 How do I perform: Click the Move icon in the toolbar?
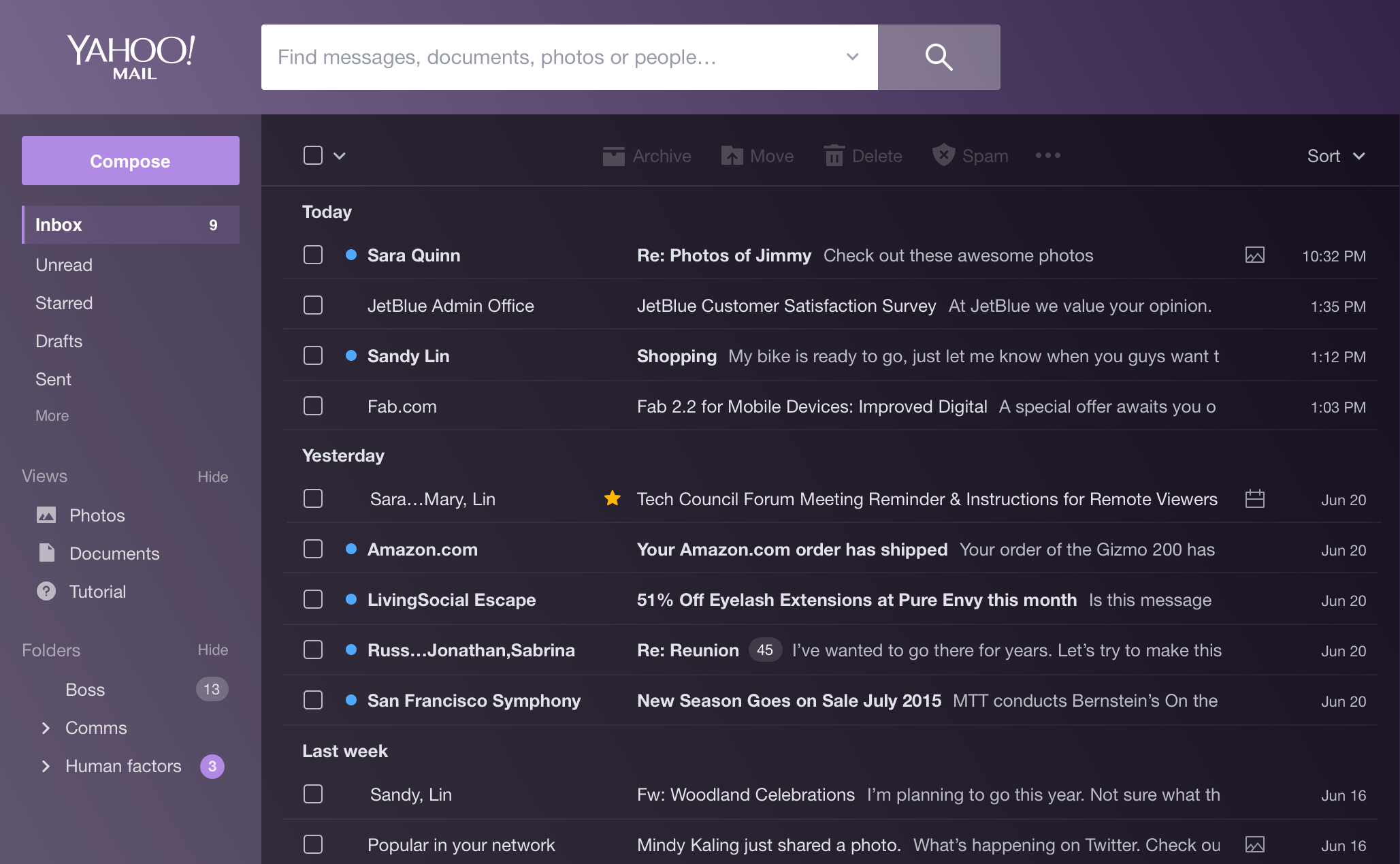point(732,155)
